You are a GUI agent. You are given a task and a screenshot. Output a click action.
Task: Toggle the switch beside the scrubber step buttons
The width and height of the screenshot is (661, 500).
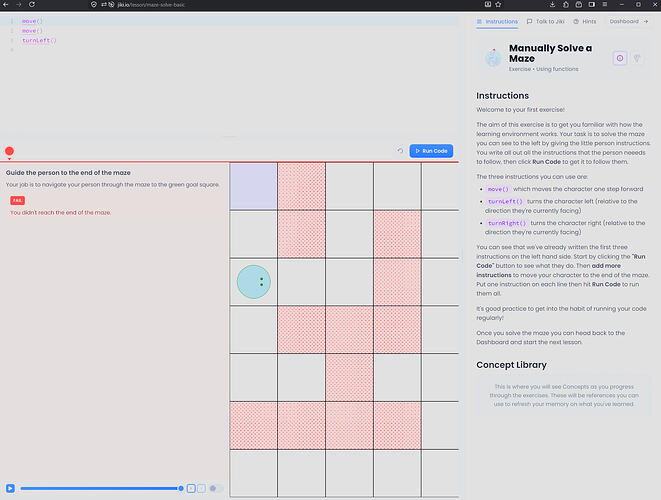pos(216,488)
